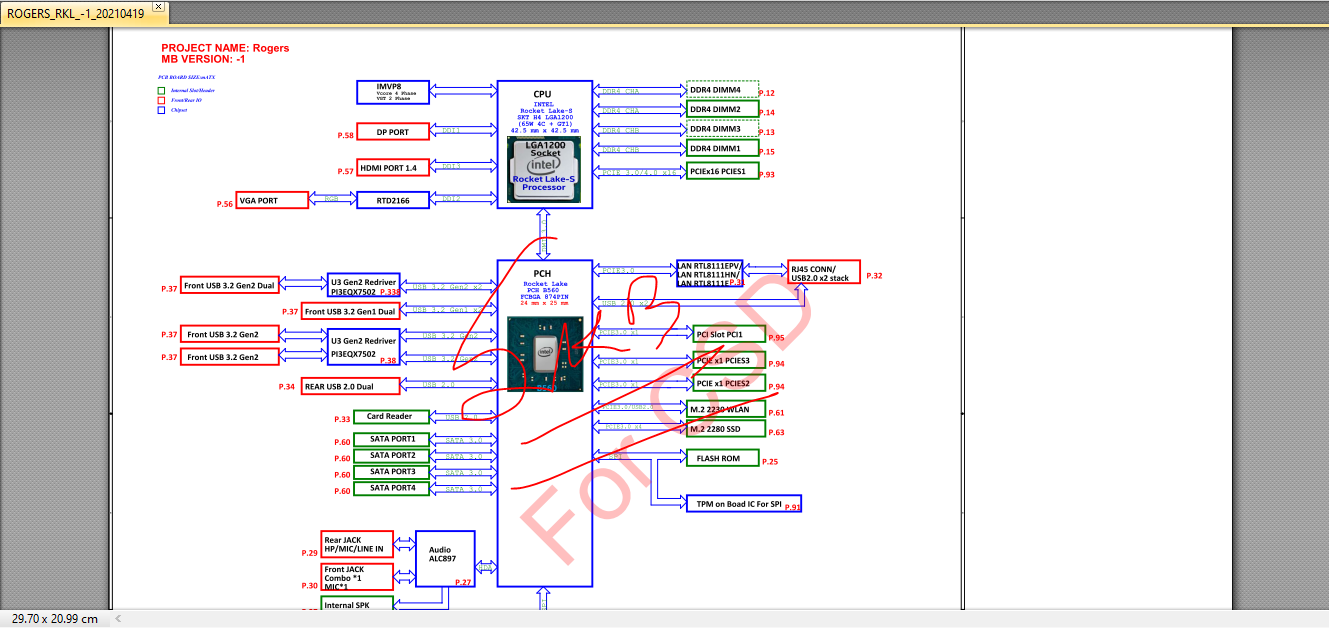Click page reference P.13 beside DDR4 DIMM3
The height and width of the screenshot is (628, 1329).
pyautogui.click(x=767, y=132)
